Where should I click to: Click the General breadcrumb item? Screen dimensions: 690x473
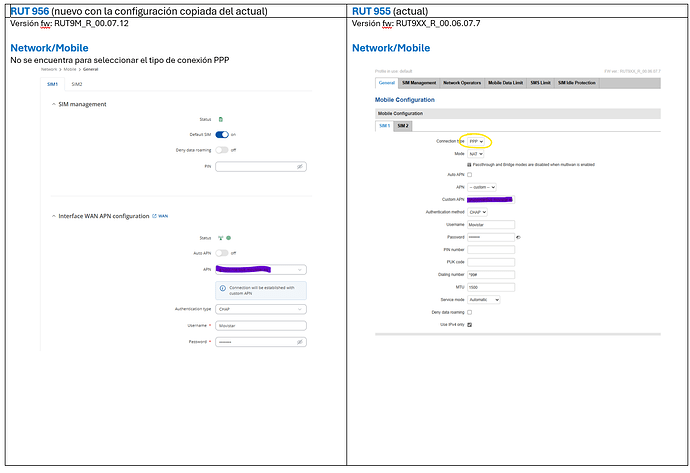(91, 70)
